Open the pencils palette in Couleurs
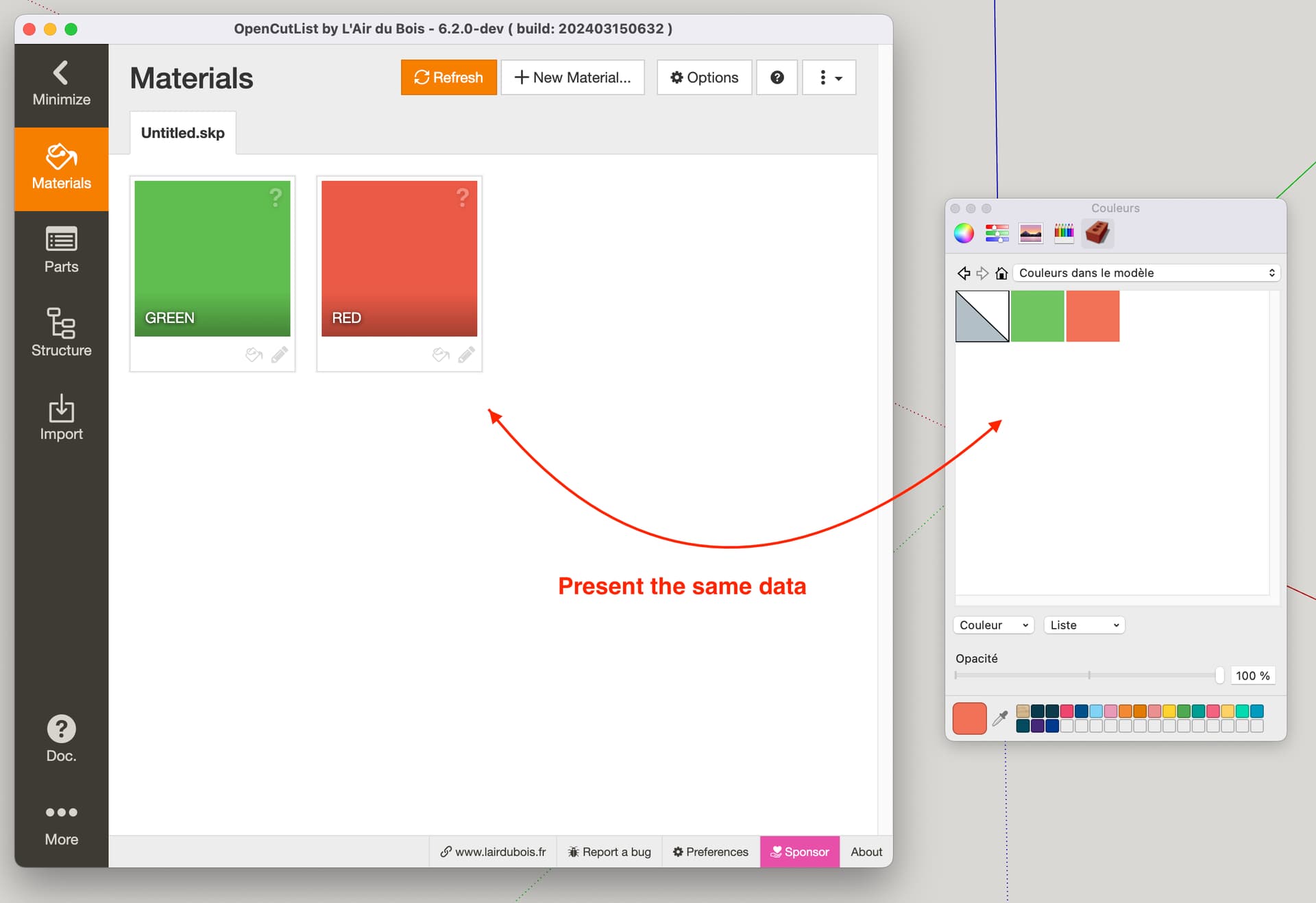The height and width of the screenshot is (903, 1316). (x=1064, y=233)
